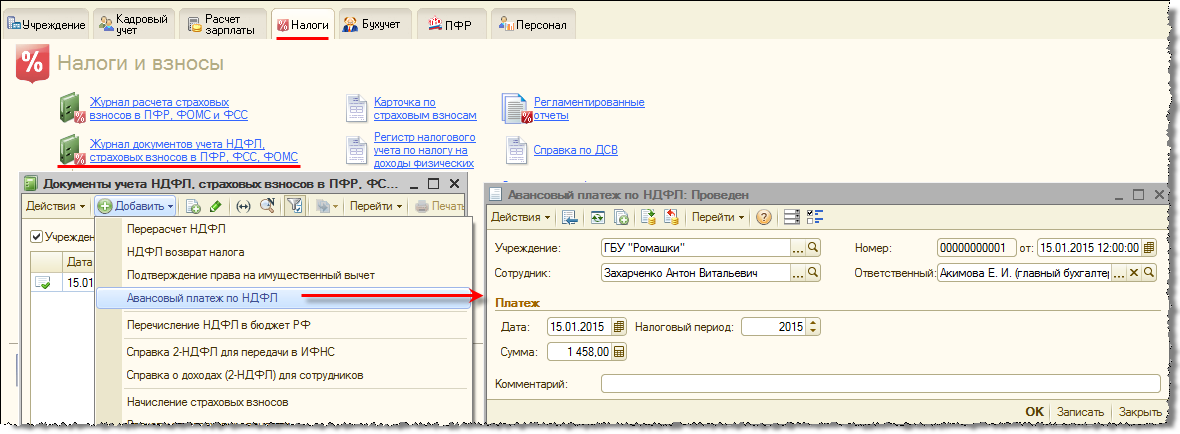Open the Учреждение section tab
Screen dimensions: 1180x434
45,25
